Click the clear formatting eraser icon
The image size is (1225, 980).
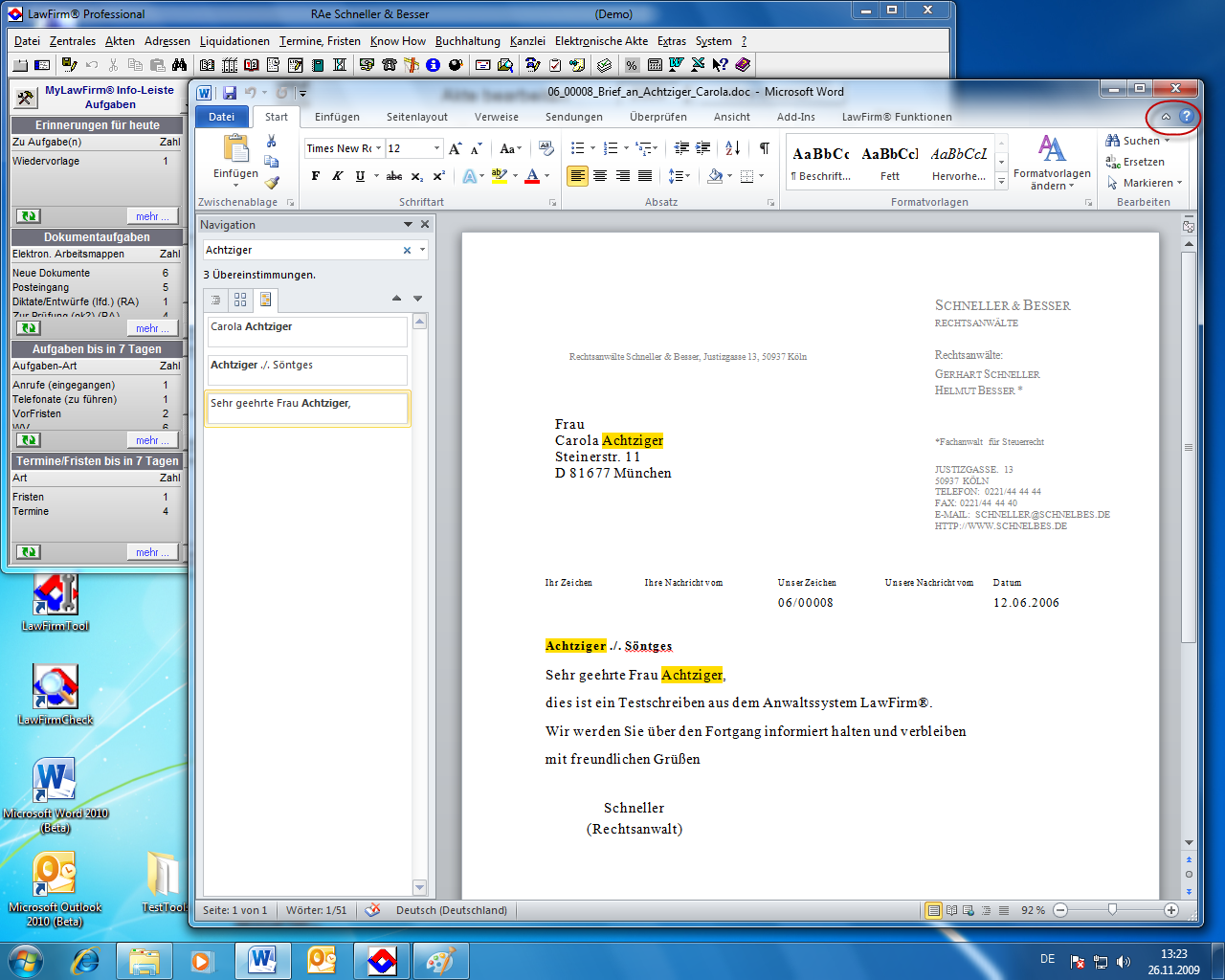[546, 148]
